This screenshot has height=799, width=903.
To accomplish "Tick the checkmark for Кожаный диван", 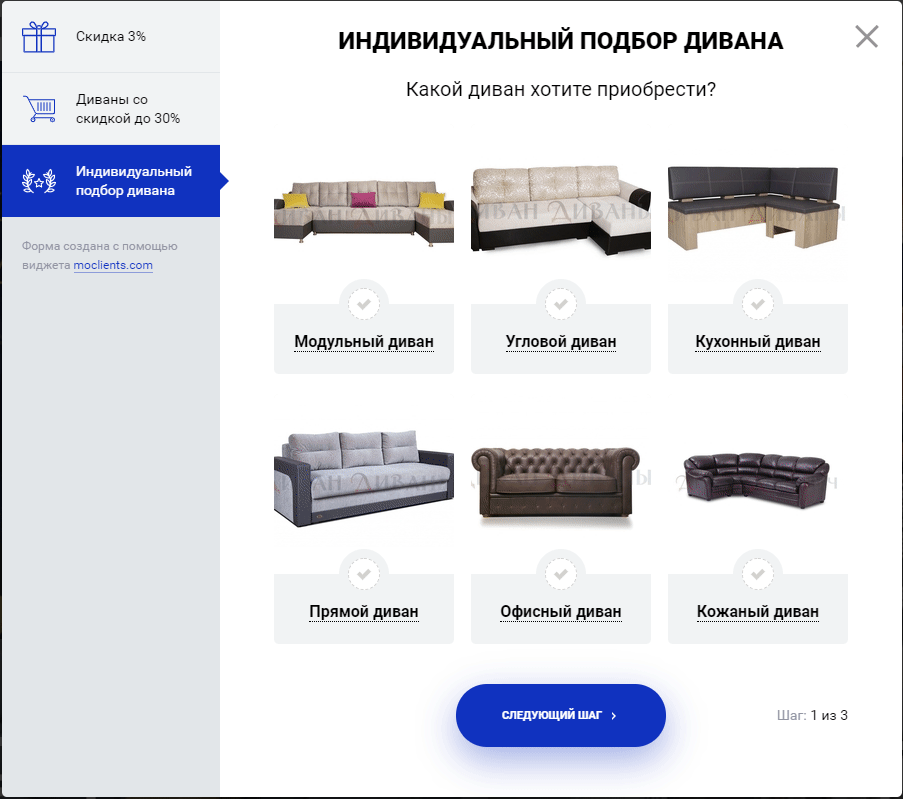I will (758, 574).
